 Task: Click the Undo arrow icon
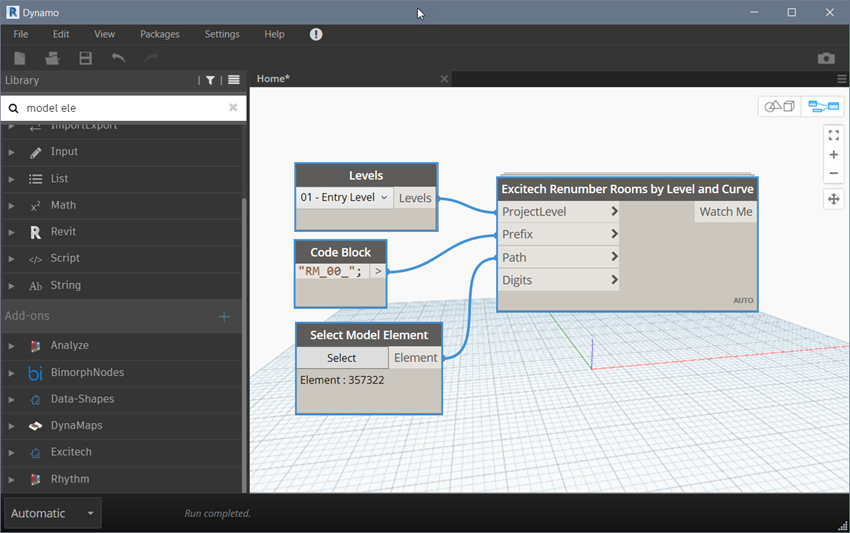click(118, 57)
